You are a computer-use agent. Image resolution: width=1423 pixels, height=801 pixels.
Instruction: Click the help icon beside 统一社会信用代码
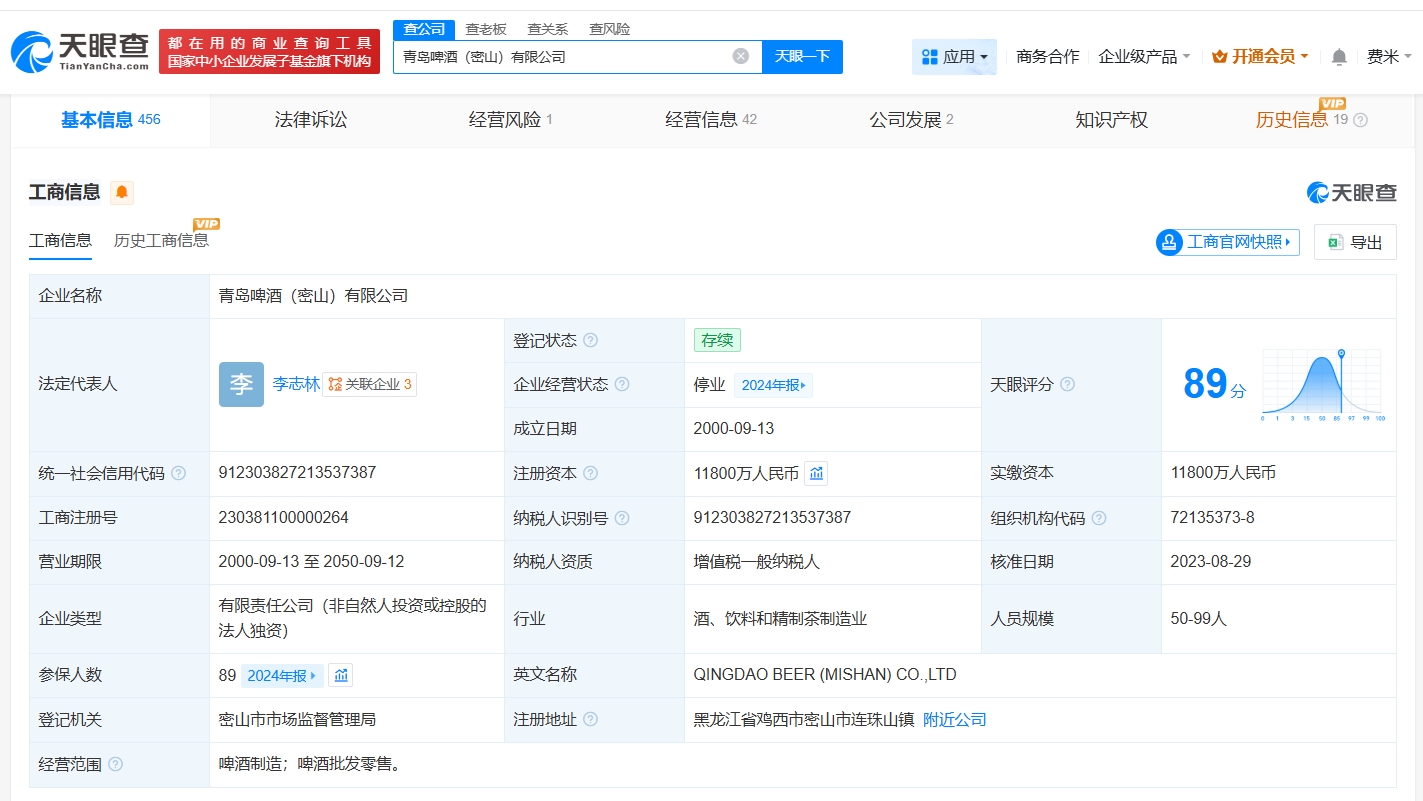click(178, 474)
